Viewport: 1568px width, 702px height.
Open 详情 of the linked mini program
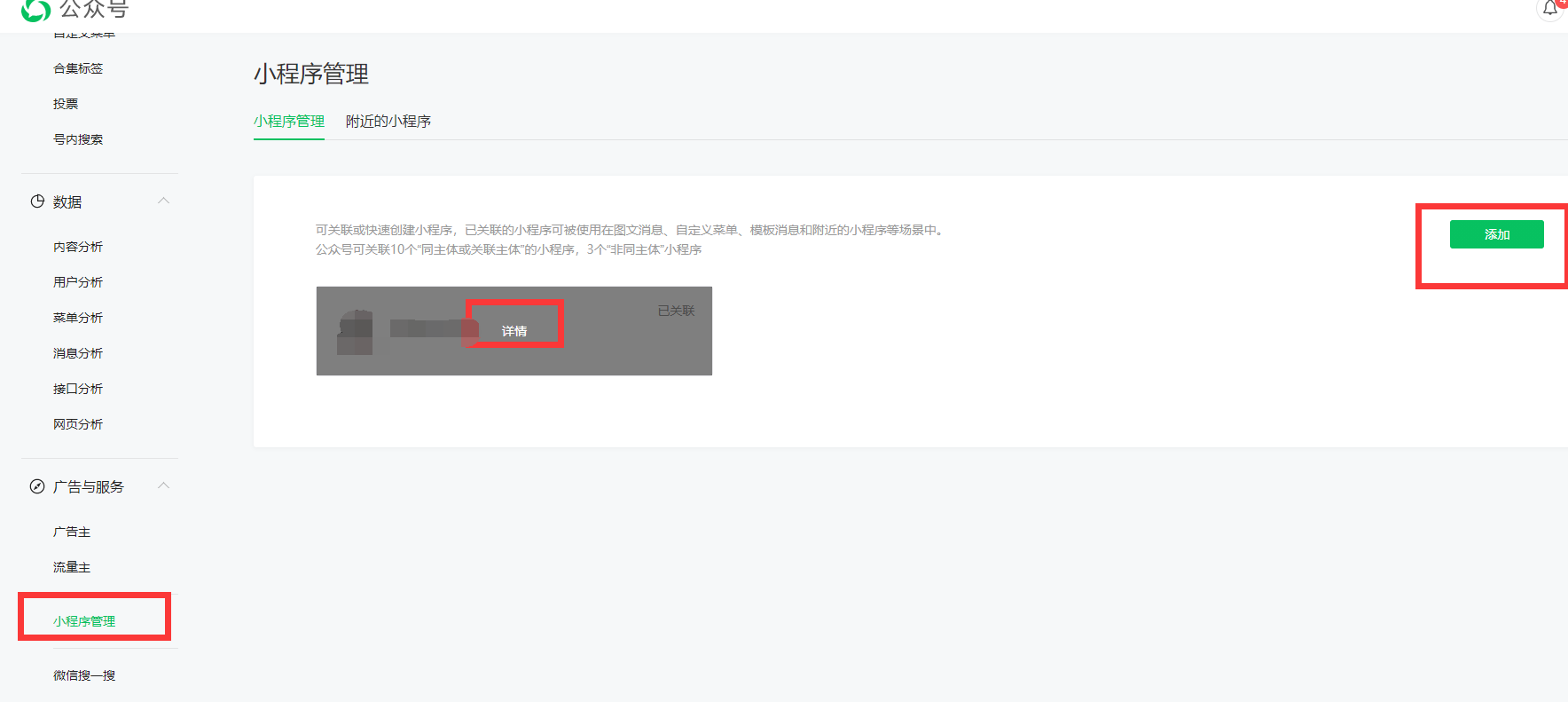point(514,331)
